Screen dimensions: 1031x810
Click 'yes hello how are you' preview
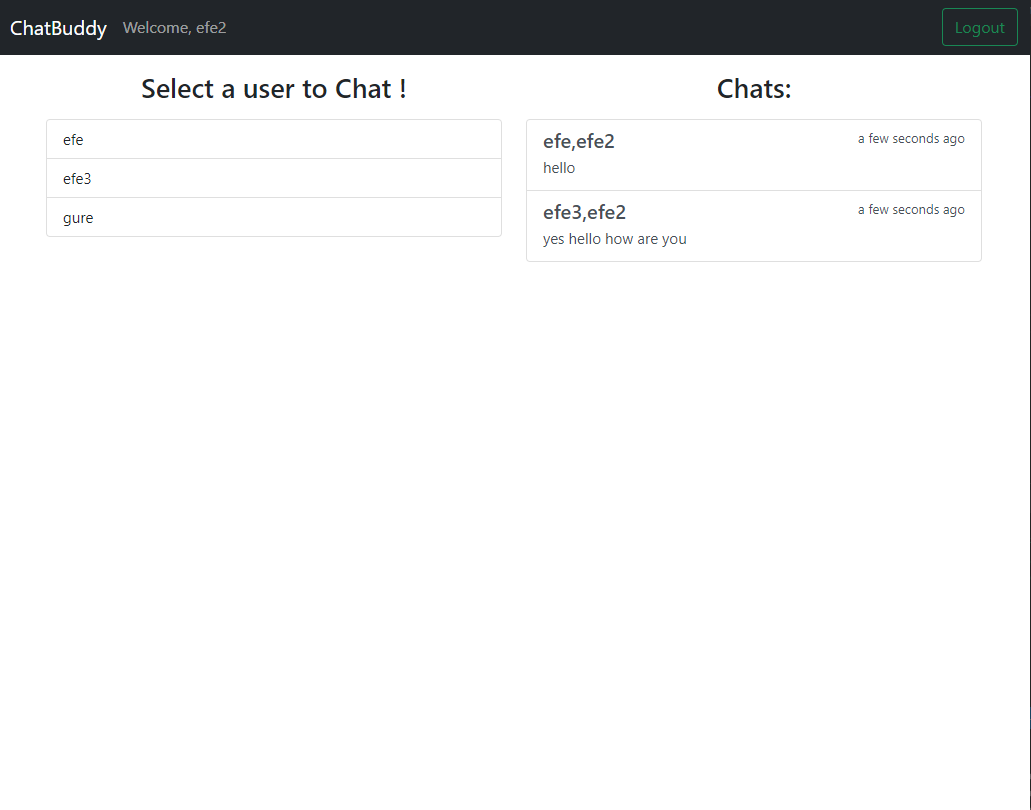tap(615, 239)
